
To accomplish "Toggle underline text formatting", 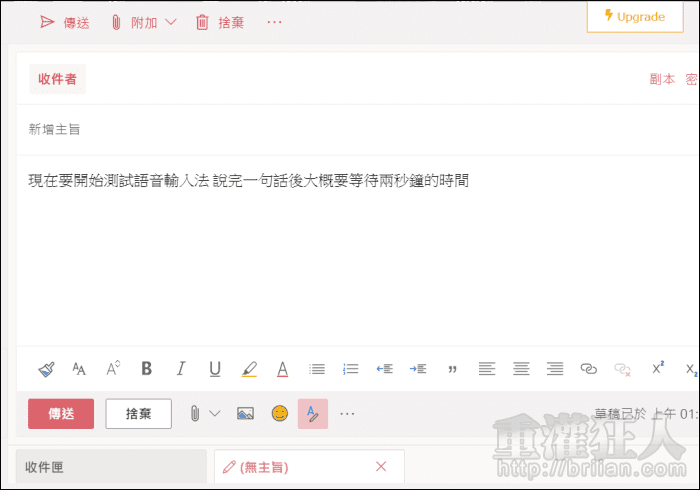I will tap(215, 369).
